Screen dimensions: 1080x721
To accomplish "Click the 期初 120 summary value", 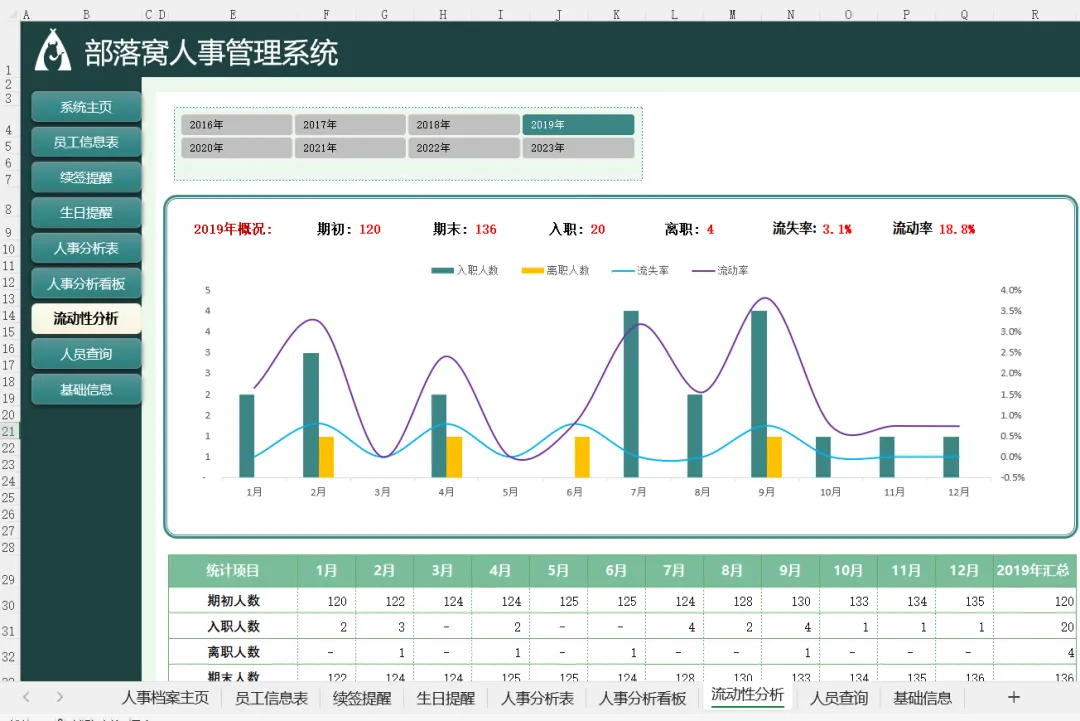I will pos(349,229).
